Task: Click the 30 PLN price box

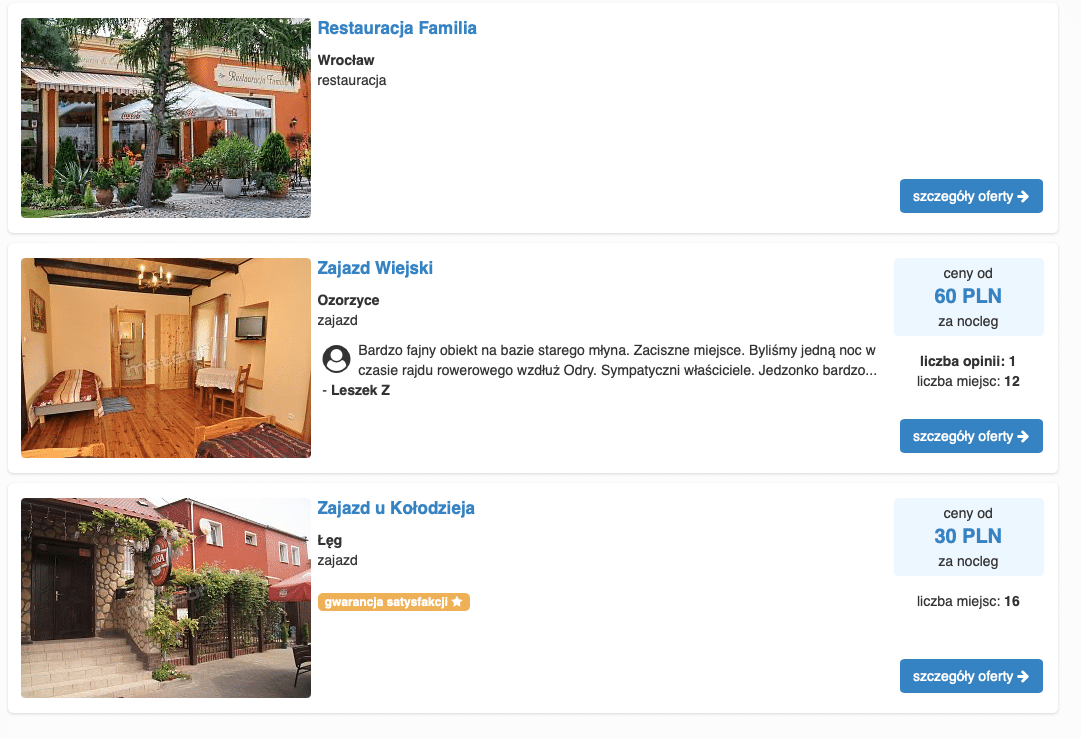Action: point(968,537)
